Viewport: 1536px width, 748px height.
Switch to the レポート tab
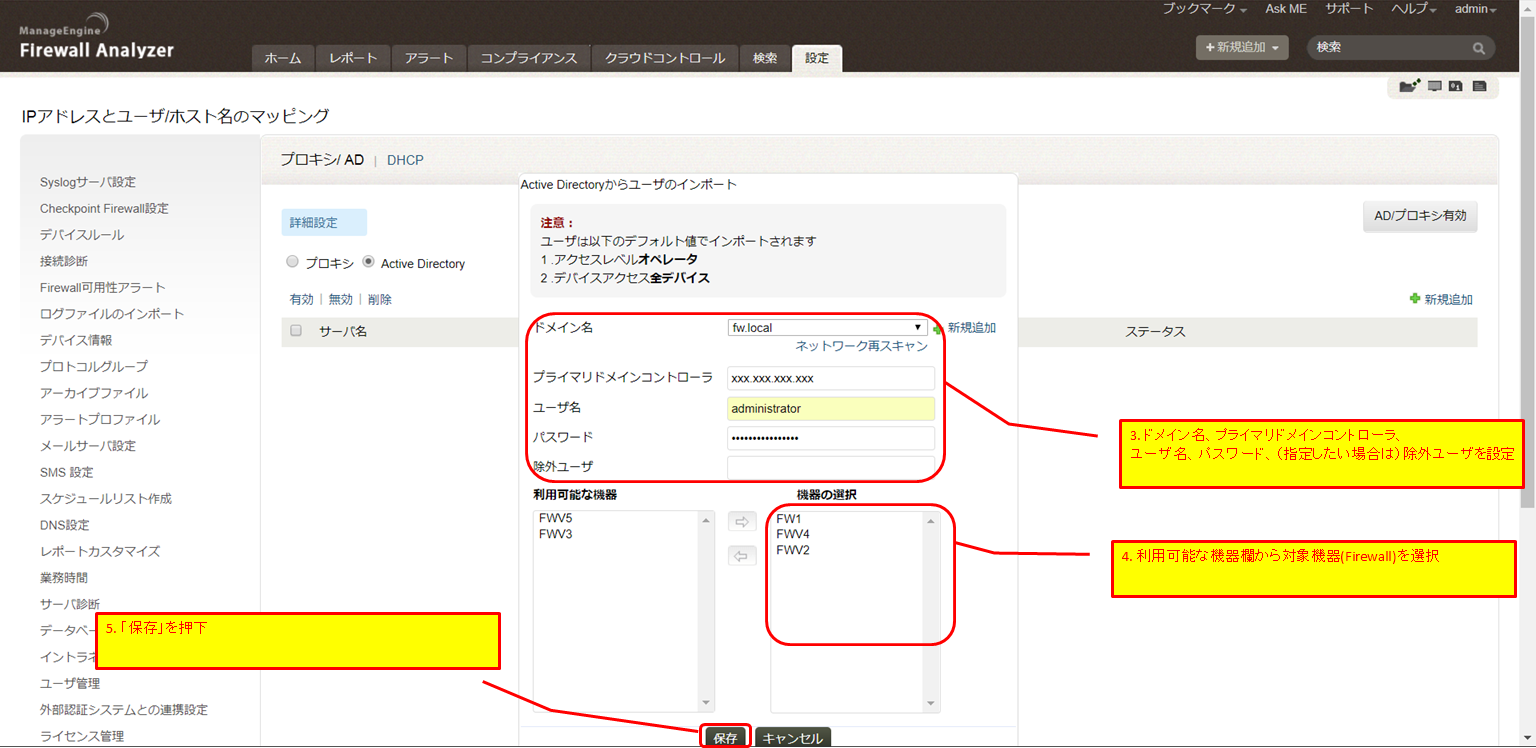[x=353, y=58]
